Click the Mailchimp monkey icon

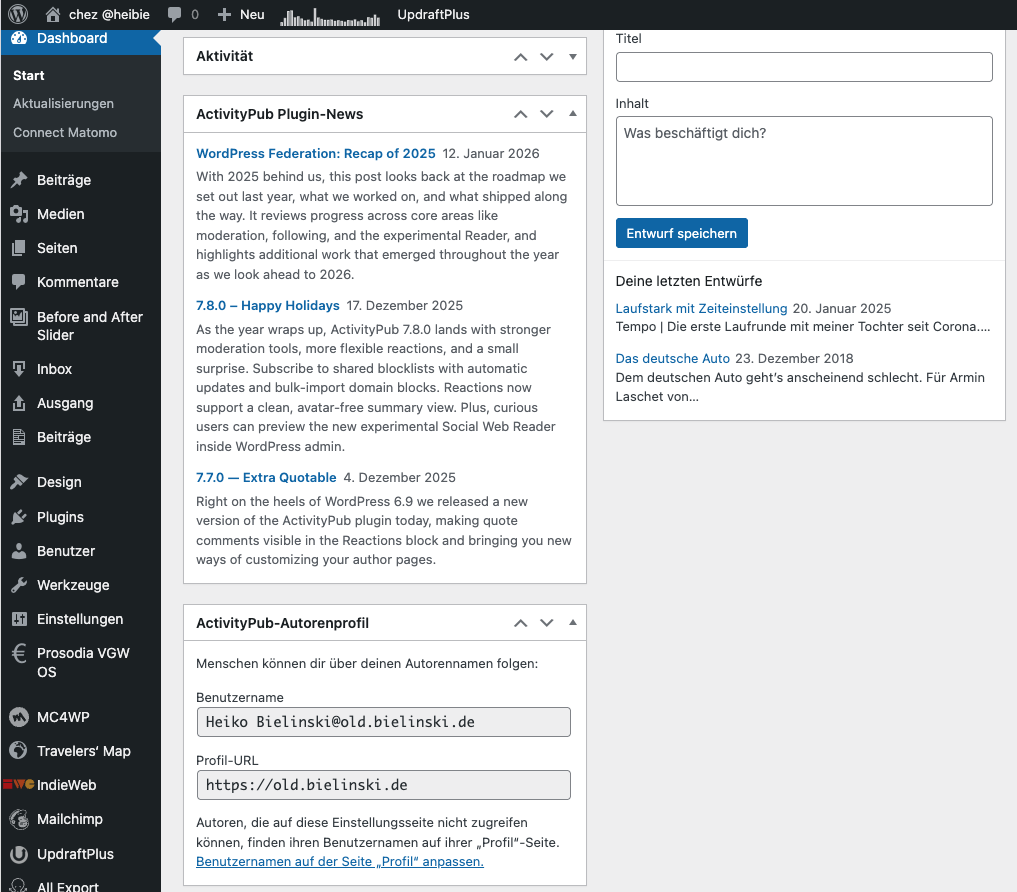coord(19,819)
